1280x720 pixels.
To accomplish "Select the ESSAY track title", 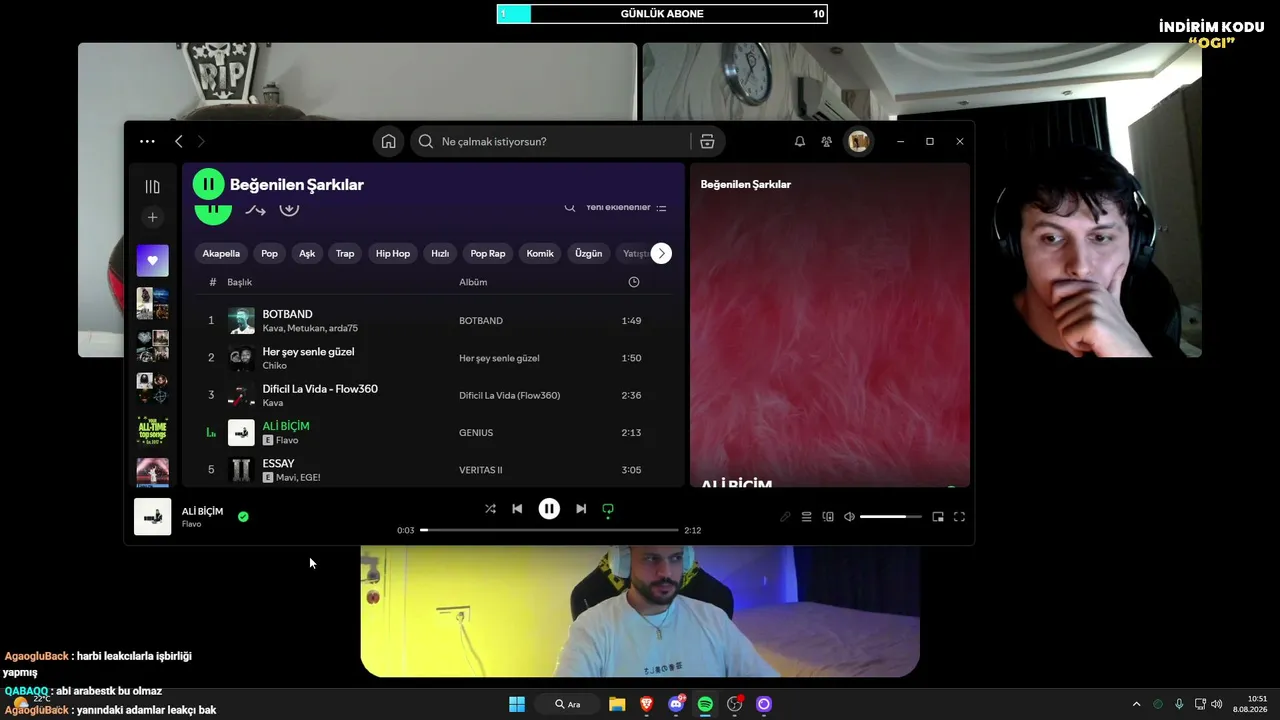I will [278, 463].
